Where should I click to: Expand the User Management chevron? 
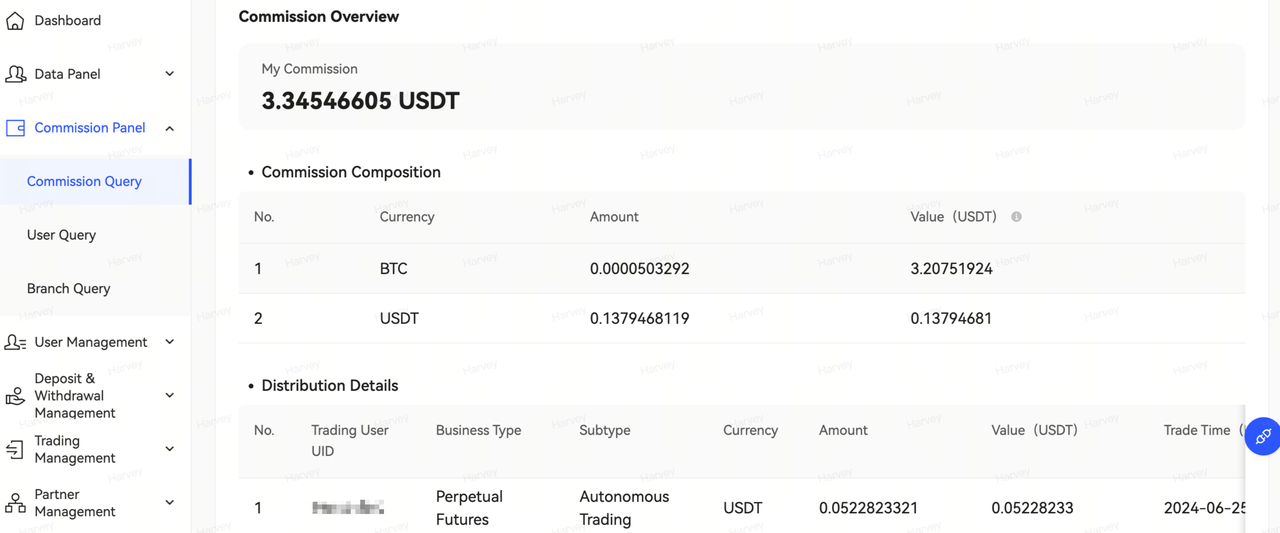pyautogui.click(x=169, y=342)
